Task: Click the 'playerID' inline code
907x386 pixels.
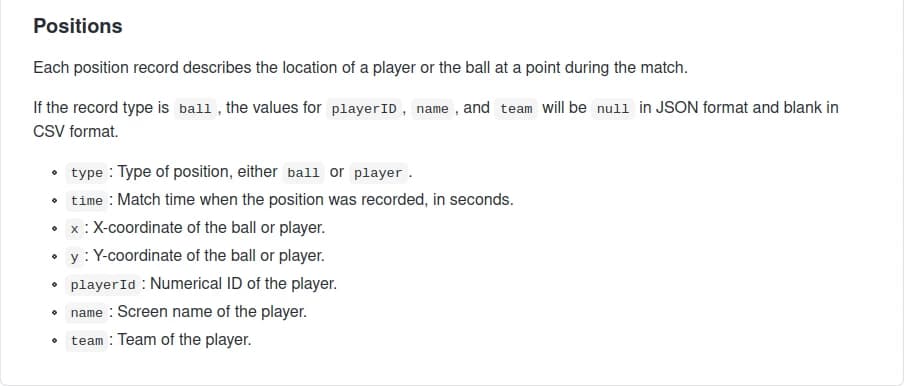Action: click(364, 108)
